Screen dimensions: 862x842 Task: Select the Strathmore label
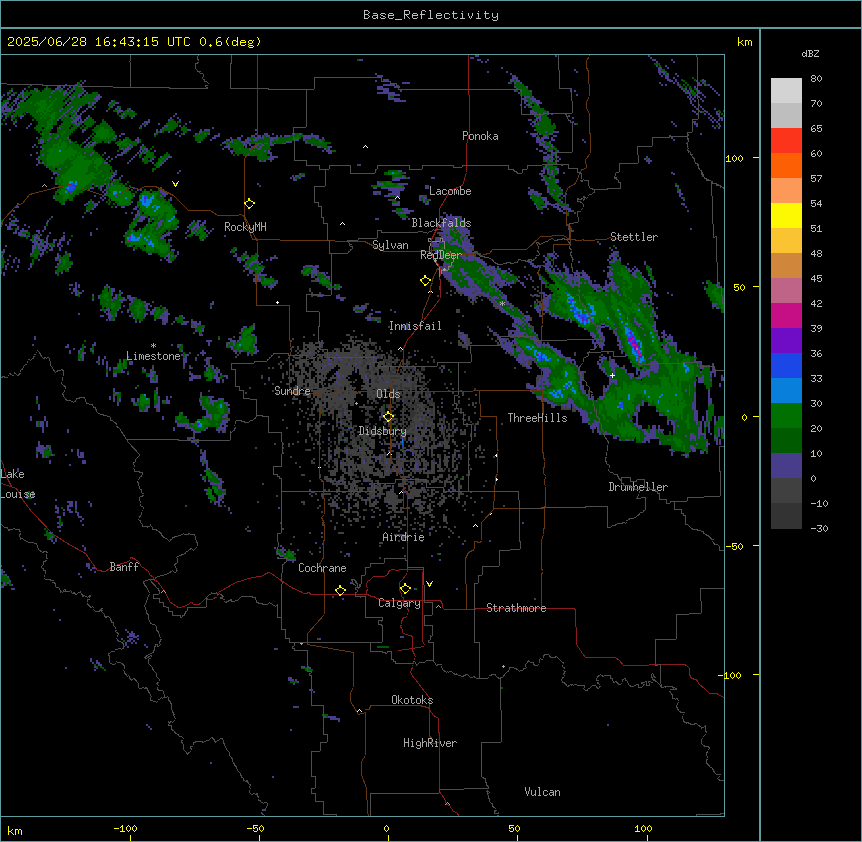(516, 608)
